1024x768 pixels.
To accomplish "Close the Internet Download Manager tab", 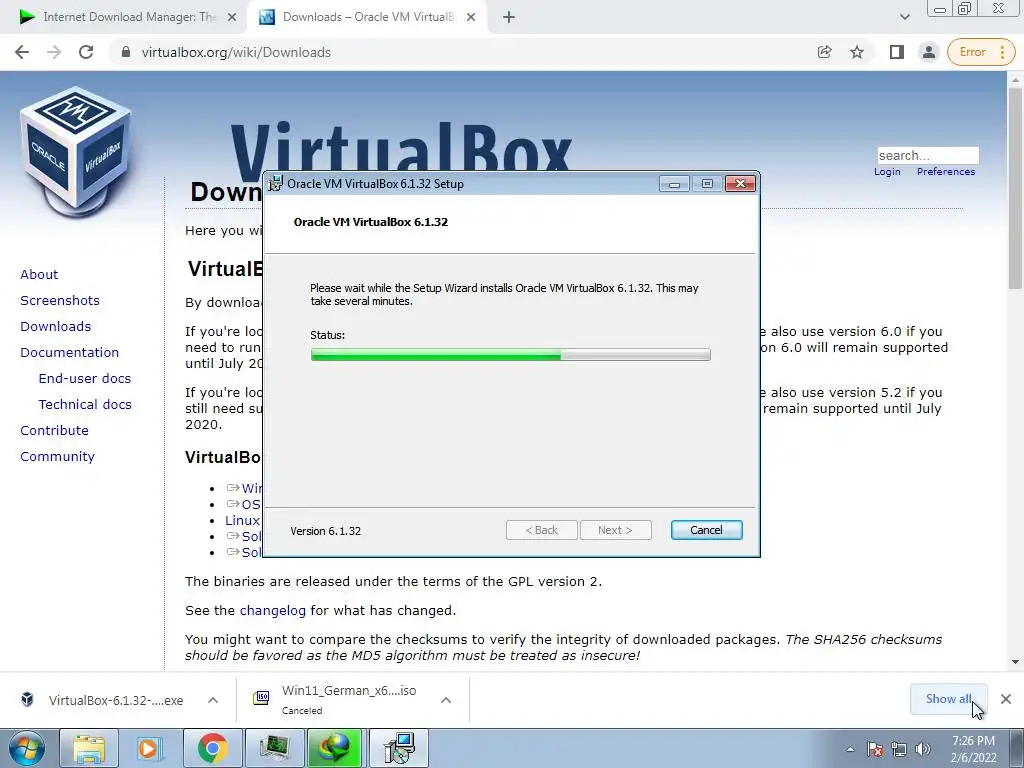I will pyautogui.click(x=232, y=18).
